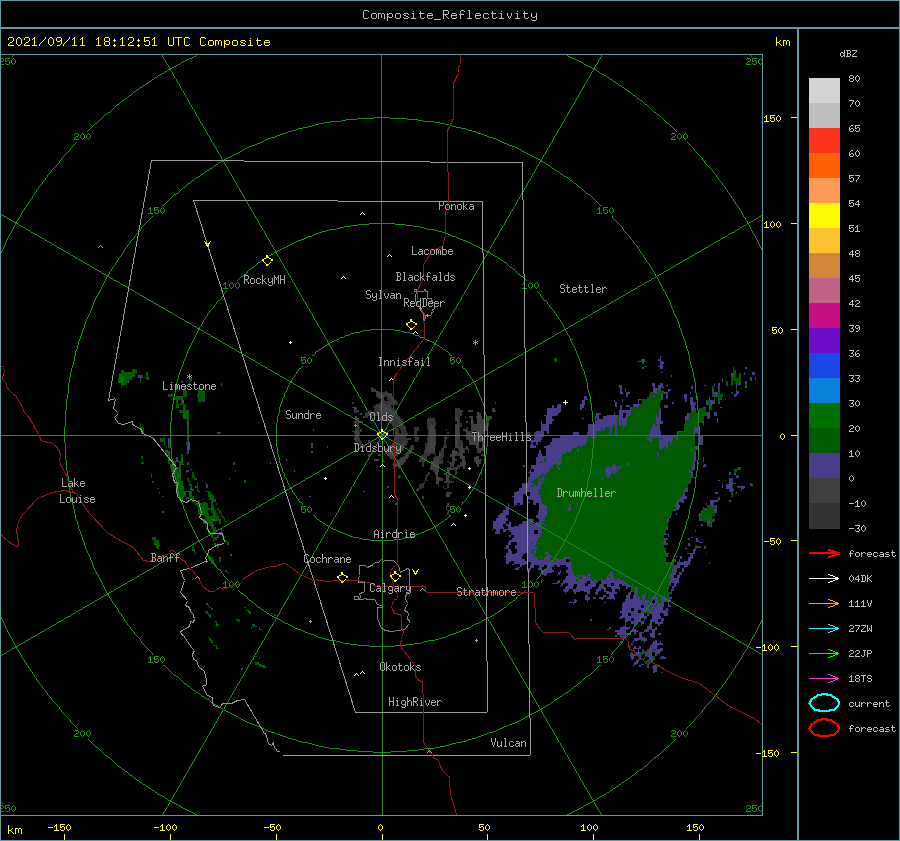Click the 54 dBZ yellow color swatch
Screen dimensions: 900x841
pos(824,216)
